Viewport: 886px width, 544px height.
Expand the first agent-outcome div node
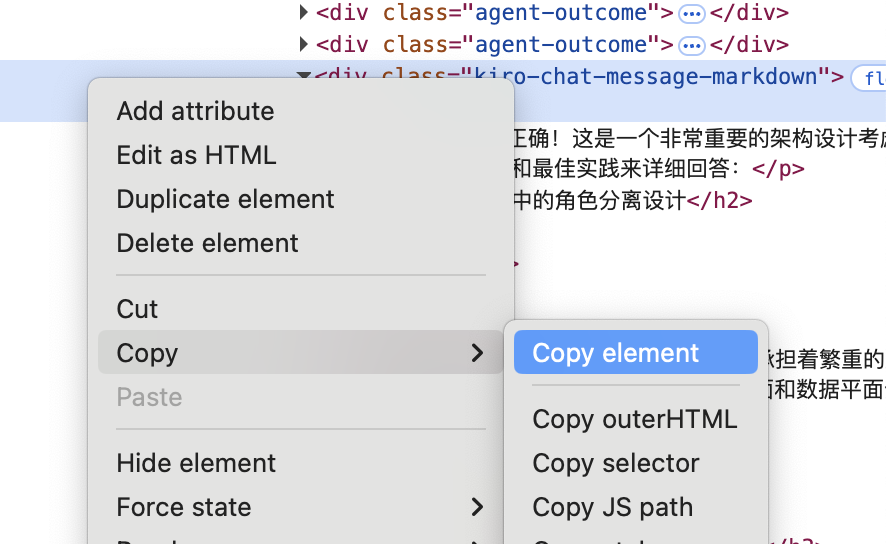click(x=304, y=13)
